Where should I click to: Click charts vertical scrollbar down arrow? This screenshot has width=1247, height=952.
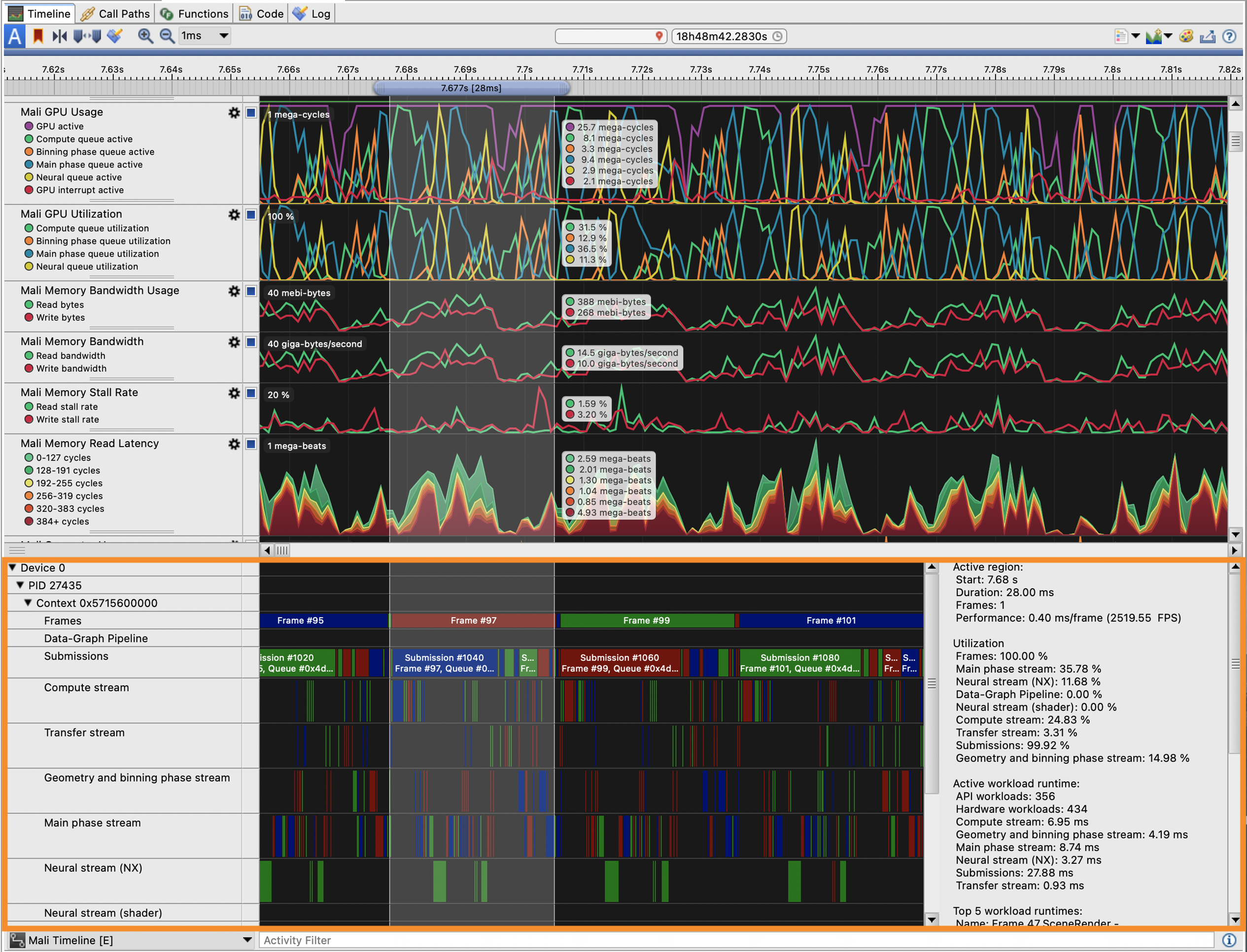pyautogui.click(x=1236, y=534)
